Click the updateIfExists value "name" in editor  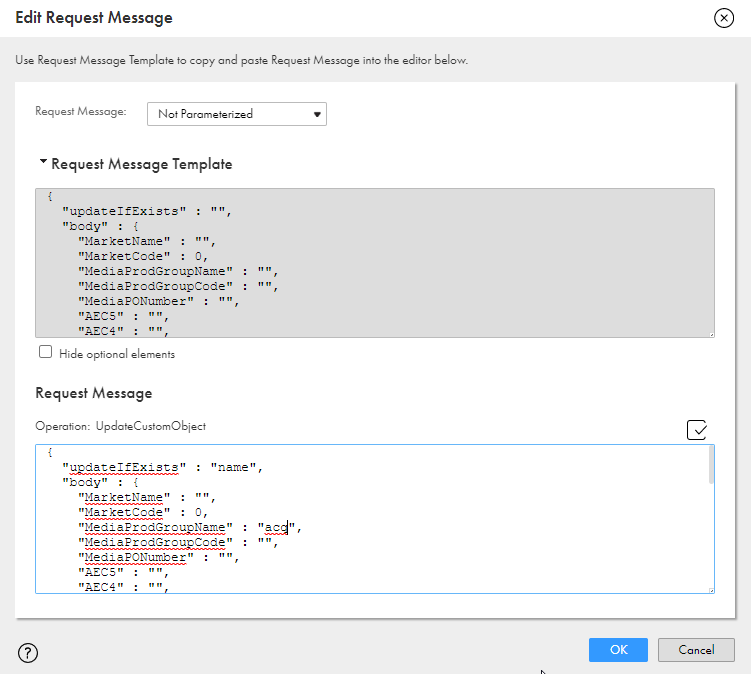233,467
